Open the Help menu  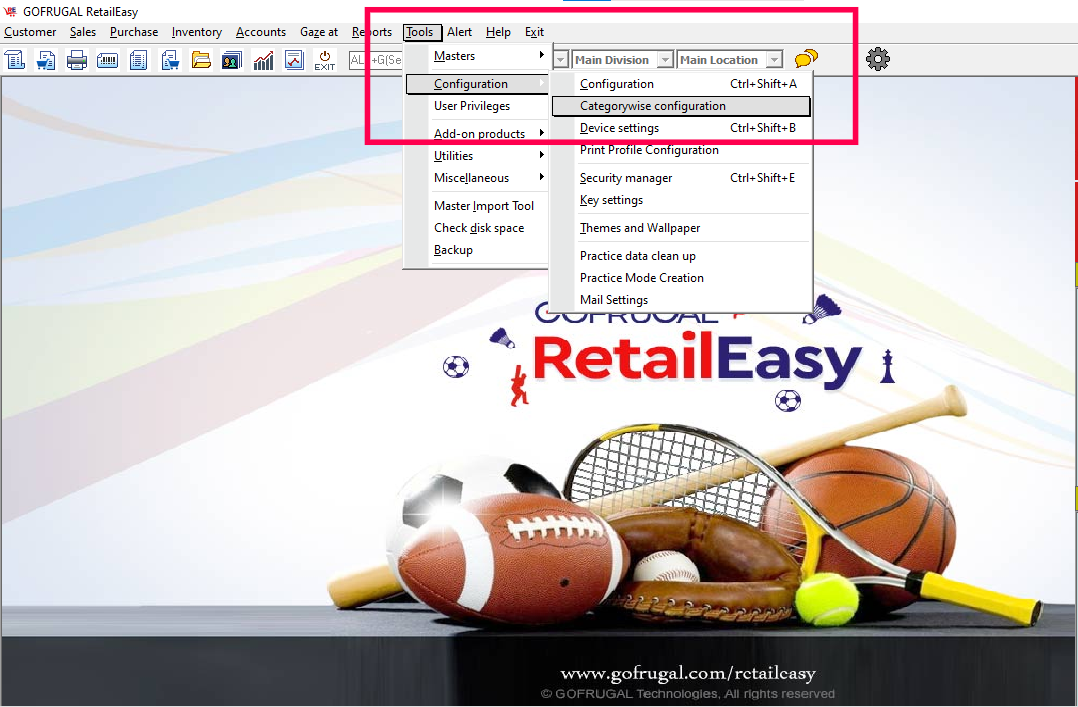click(498, 32)
